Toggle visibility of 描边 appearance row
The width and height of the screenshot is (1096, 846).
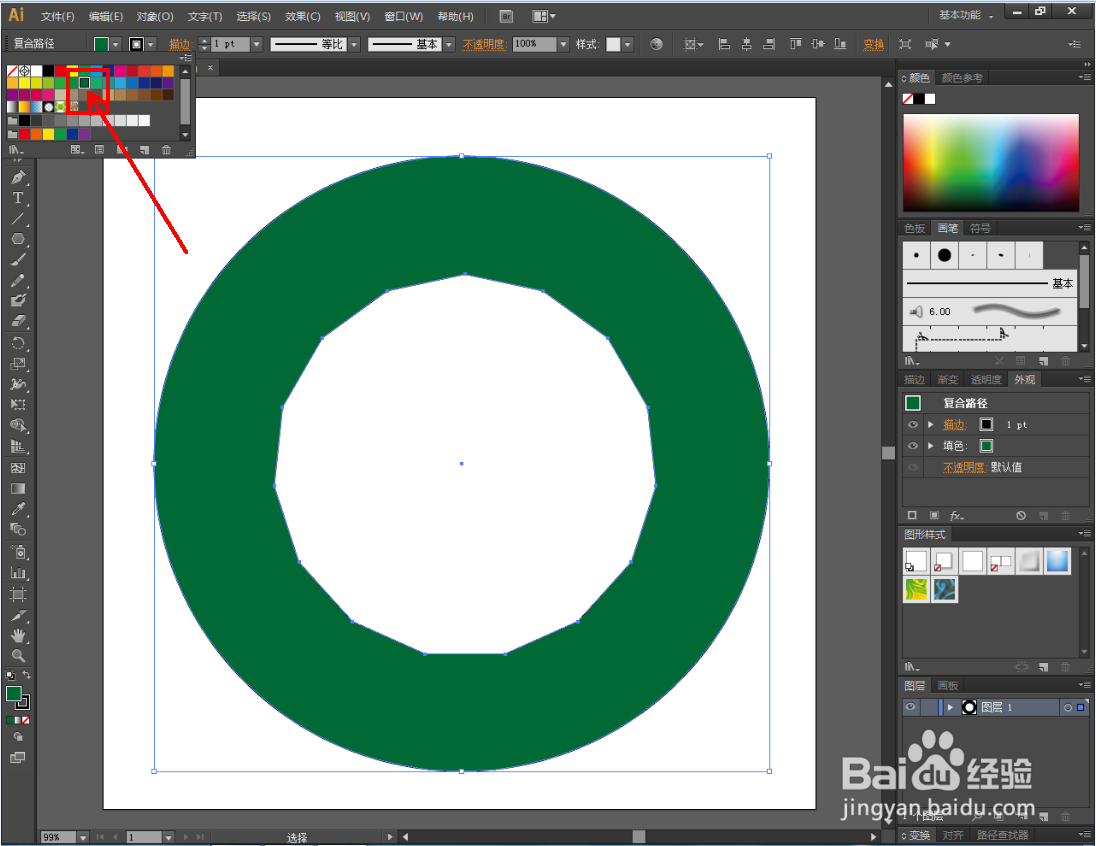(x=913, y=424)
